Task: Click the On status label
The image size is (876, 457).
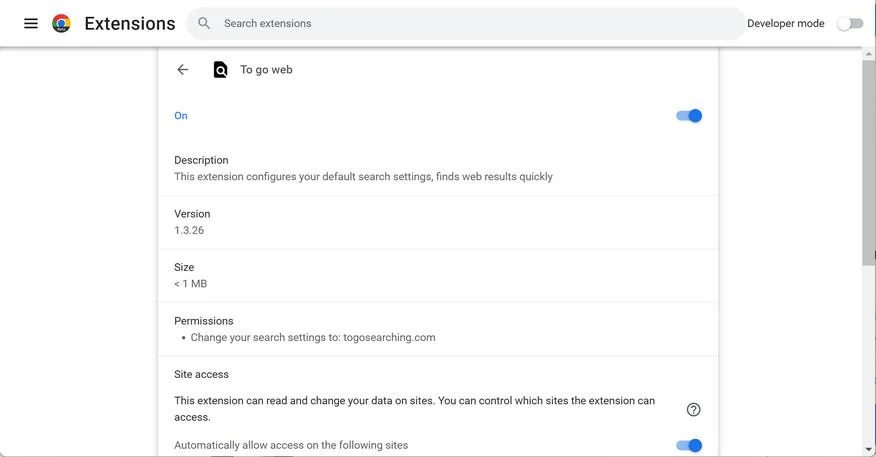Action: click(180, 116)
